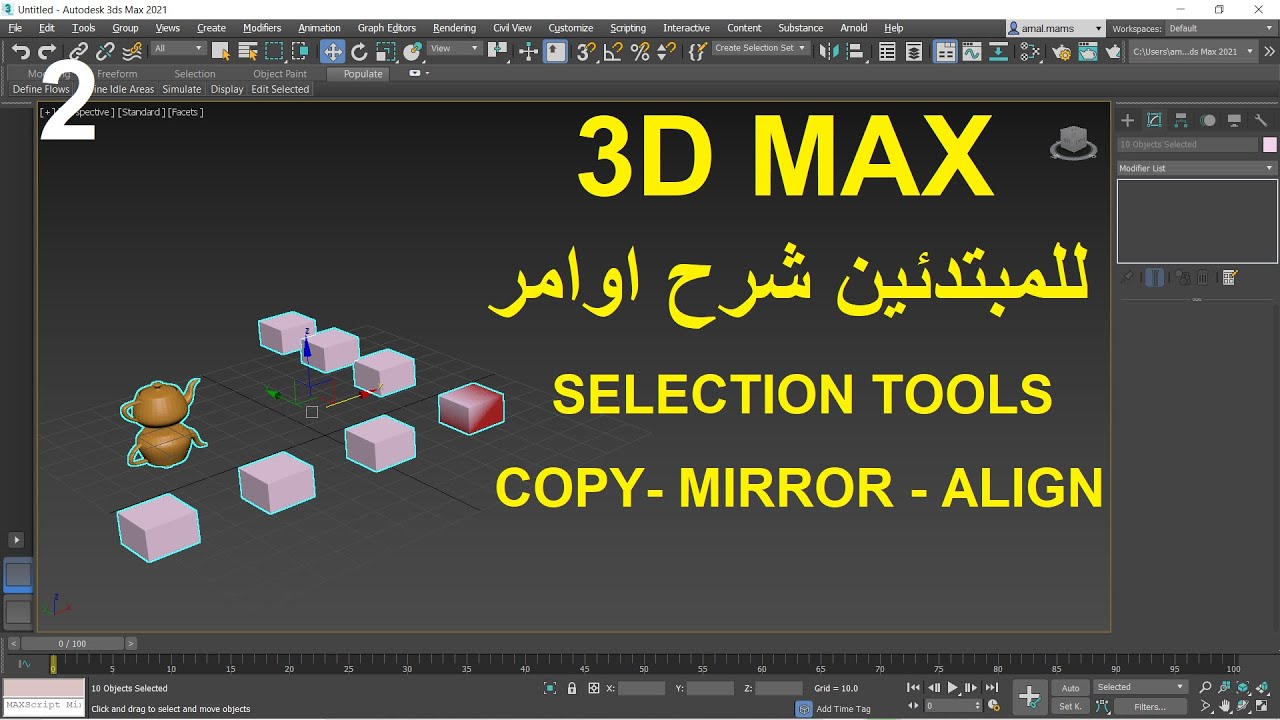Image resolution: width=1280 pixels, height=720 pixels.
Task: Open reference coordinate View dropdown
Action: 455,48
